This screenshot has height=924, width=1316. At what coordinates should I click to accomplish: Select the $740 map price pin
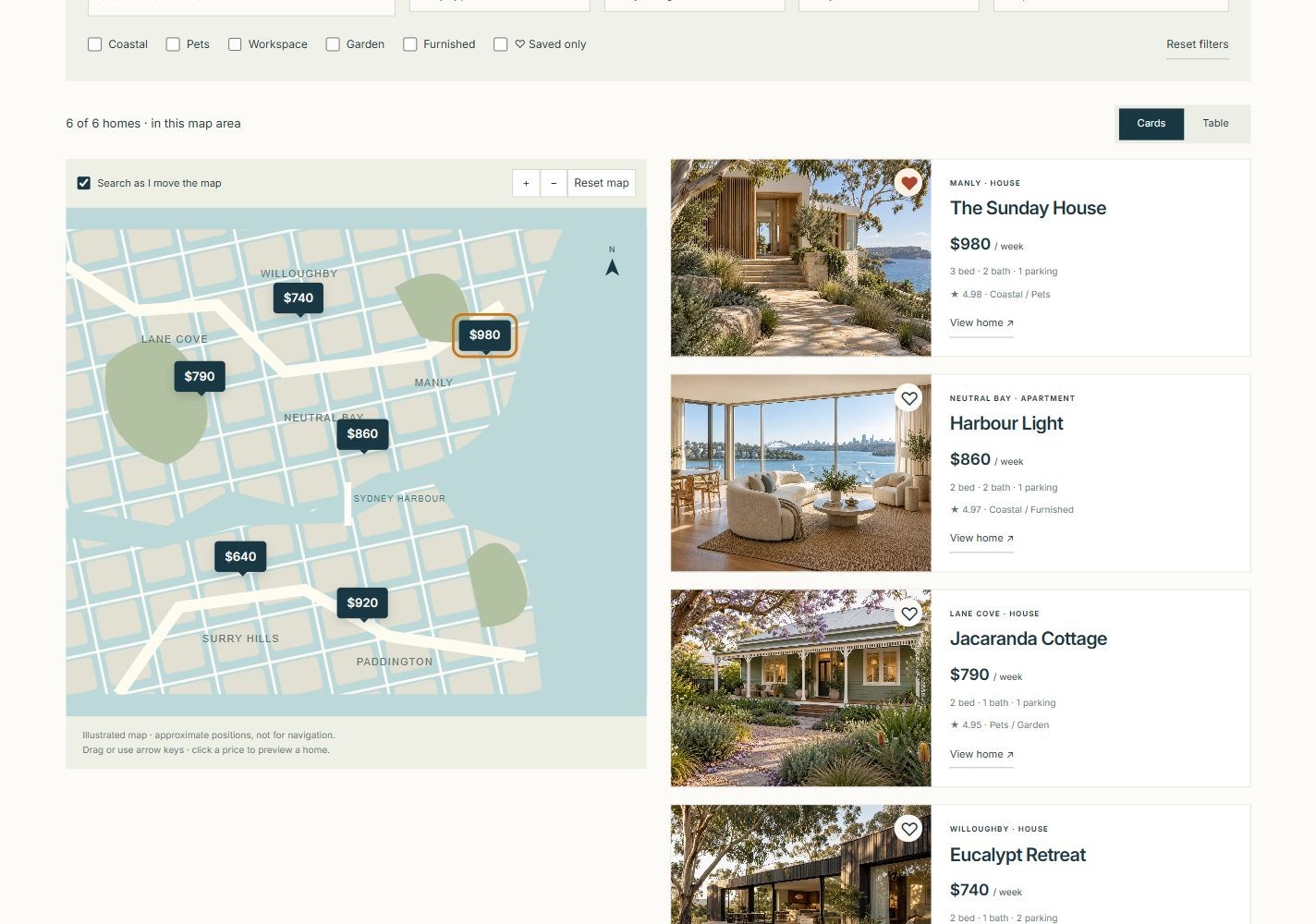point(299,298)
